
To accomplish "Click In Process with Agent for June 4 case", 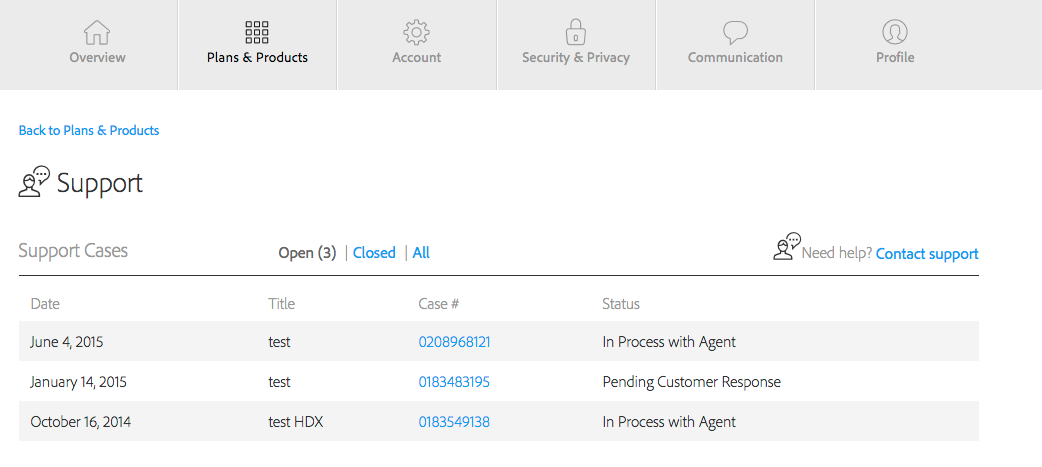I will [x=669, y=343].
